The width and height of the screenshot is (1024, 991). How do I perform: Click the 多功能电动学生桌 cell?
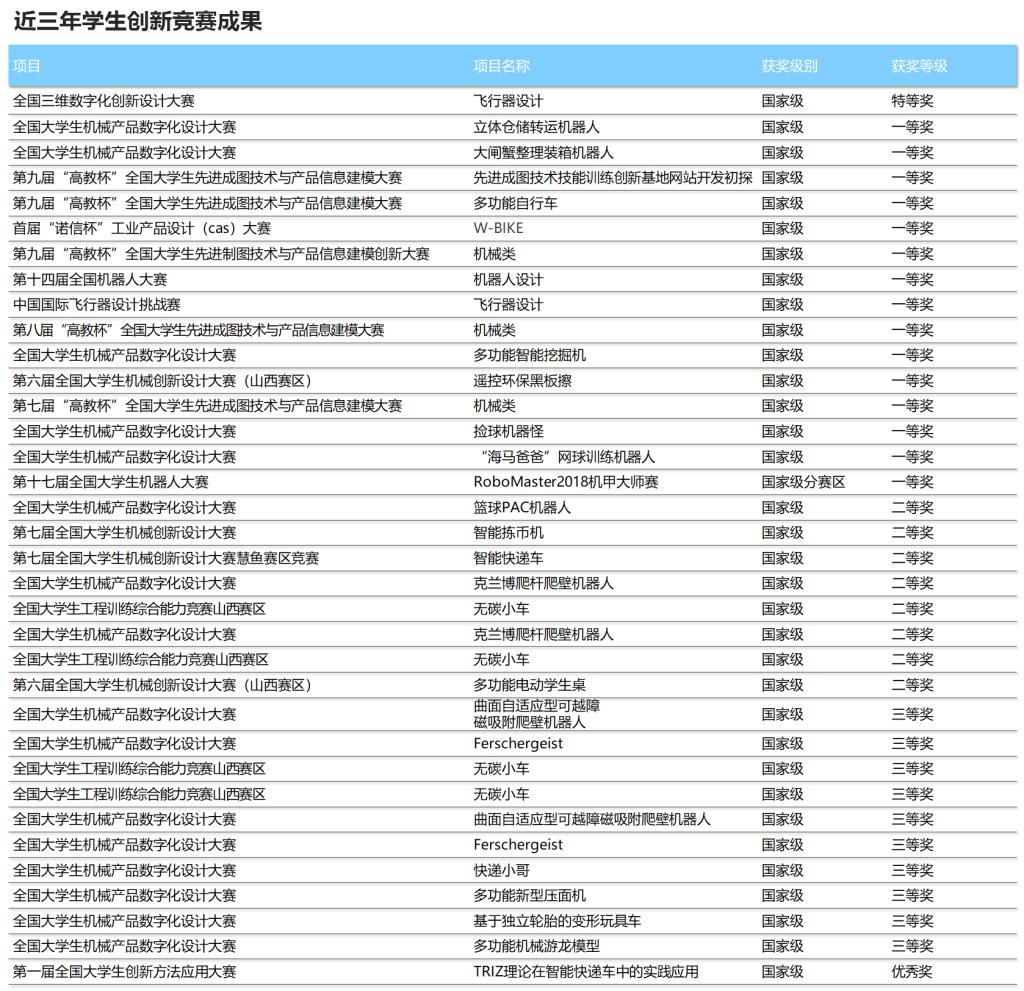(x=530, y=685)
